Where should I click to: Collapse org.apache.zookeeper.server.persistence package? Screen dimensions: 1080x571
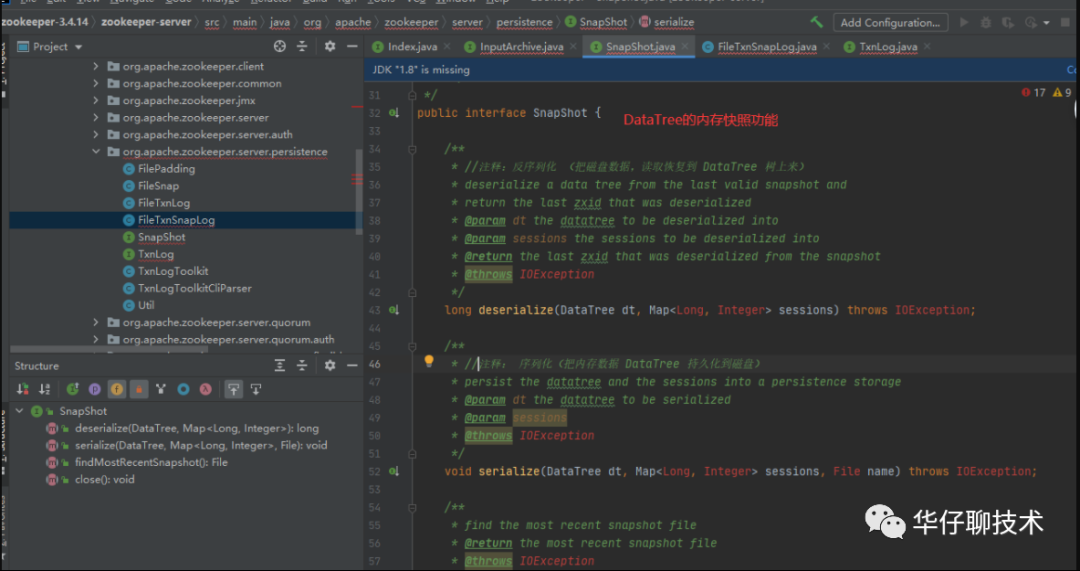pyautogui.click(x=96, y=152)
